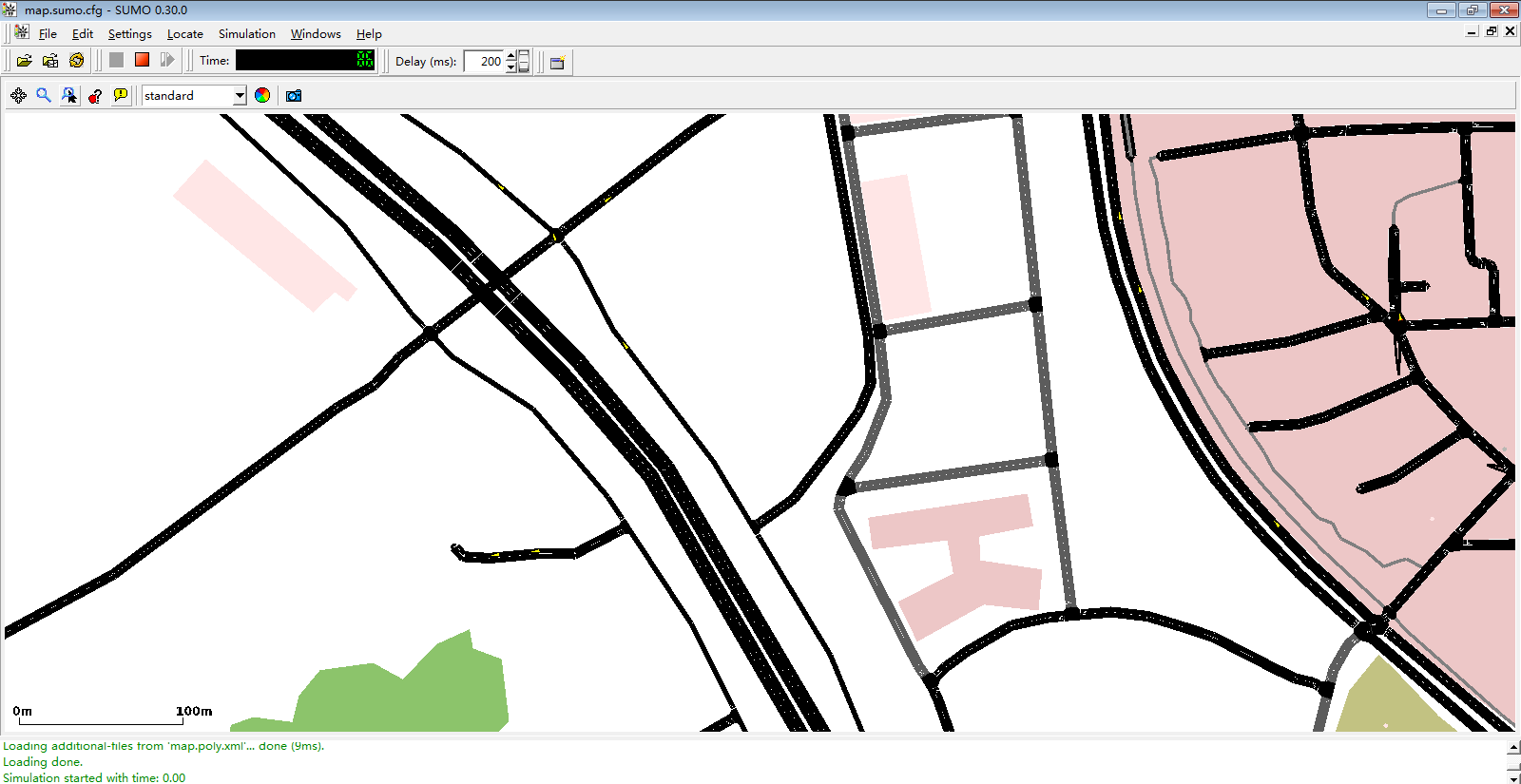Open the Edit menu

pyautogui.click(x=83, y=34)
